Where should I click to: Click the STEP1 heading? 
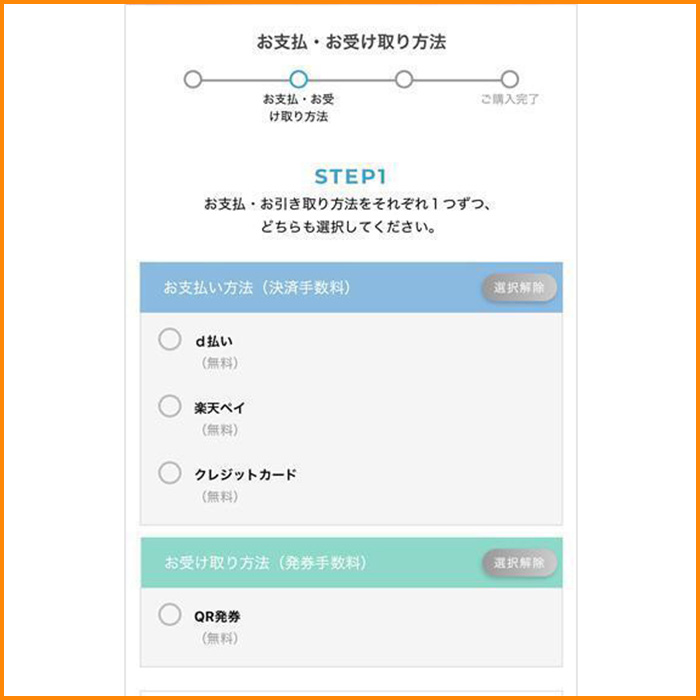tap(350, 177)
